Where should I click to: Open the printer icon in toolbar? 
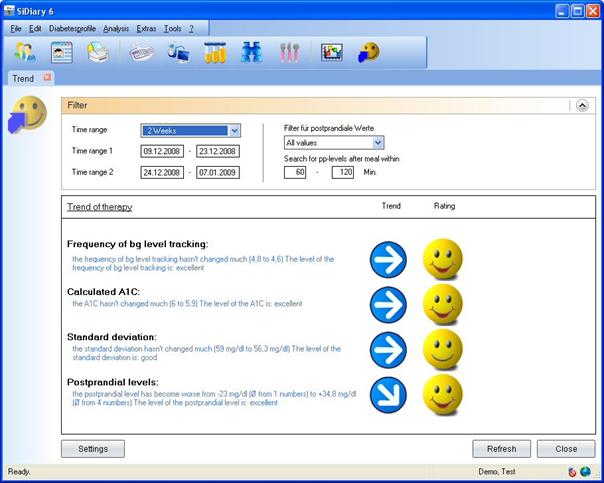pos(97,53)
